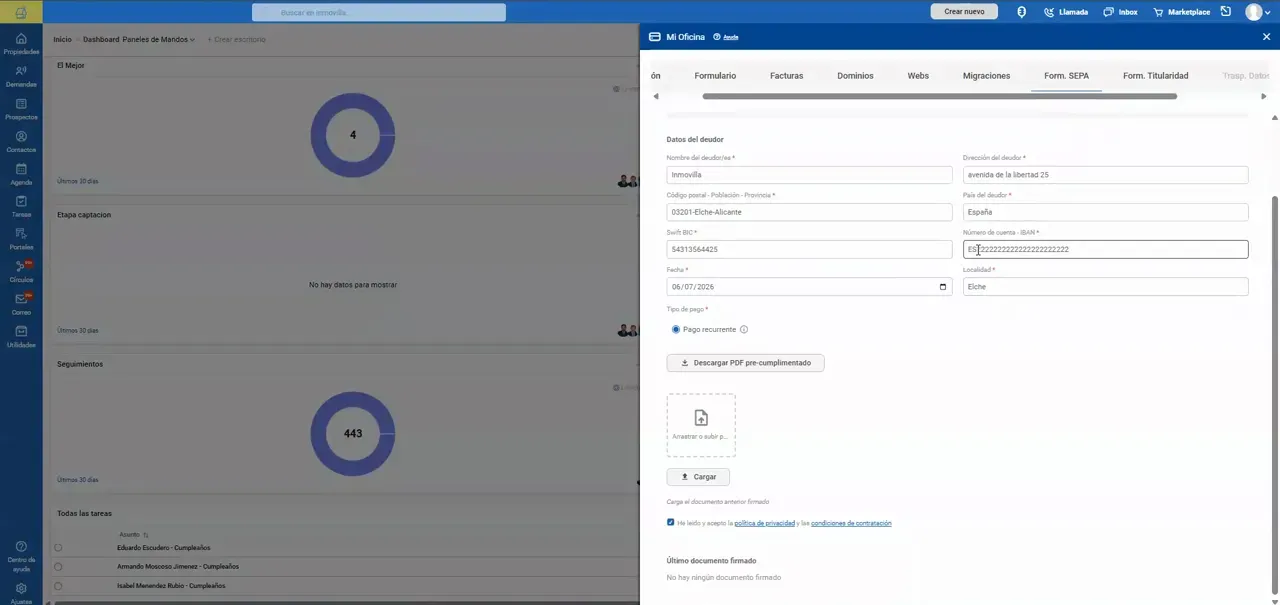
Task: Open the Marketplace cart icon
Action: (x=1158, y=12)
